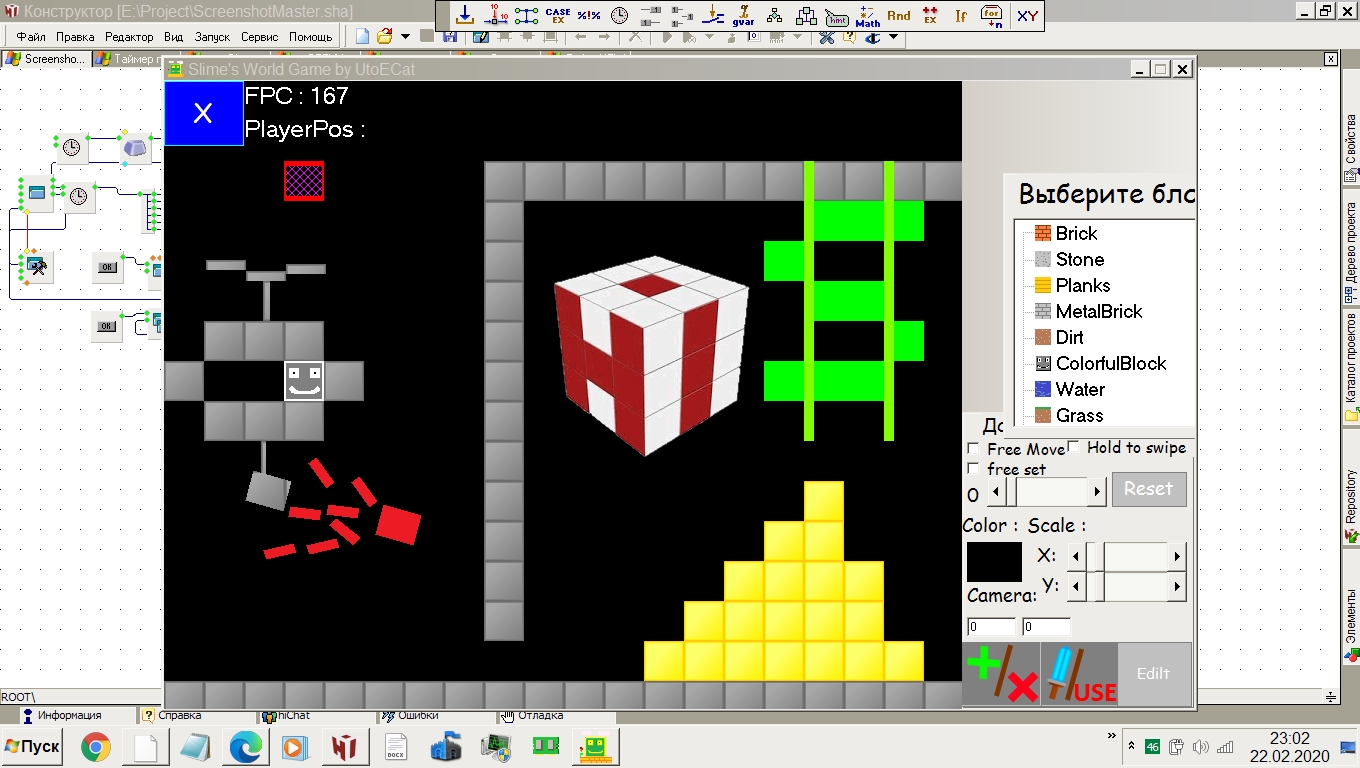Select the XY element icon
The image size is (1360, 768).
[x=1027, y=15]
